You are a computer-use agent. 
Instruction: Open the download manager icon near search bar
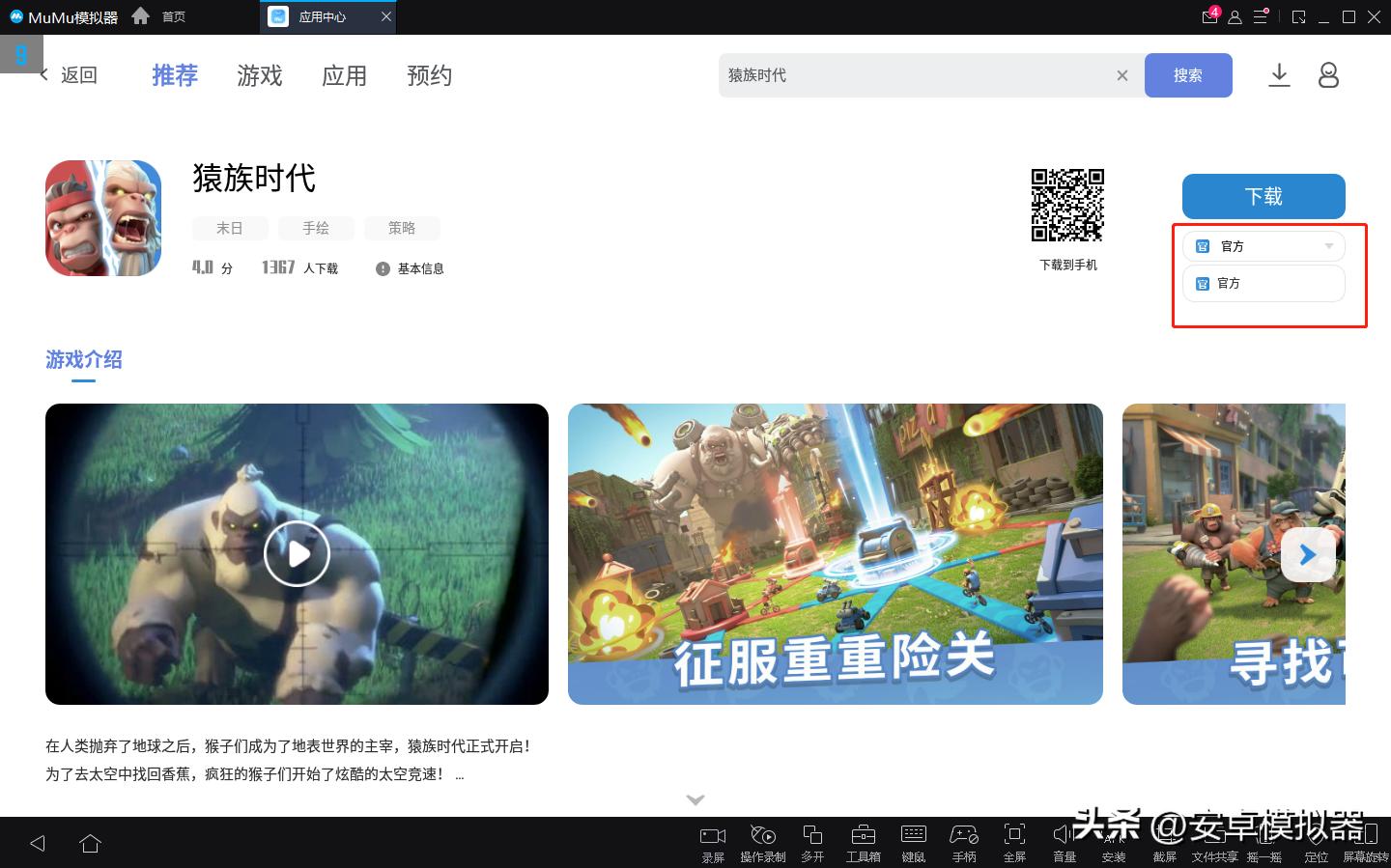coord(1279,75)
